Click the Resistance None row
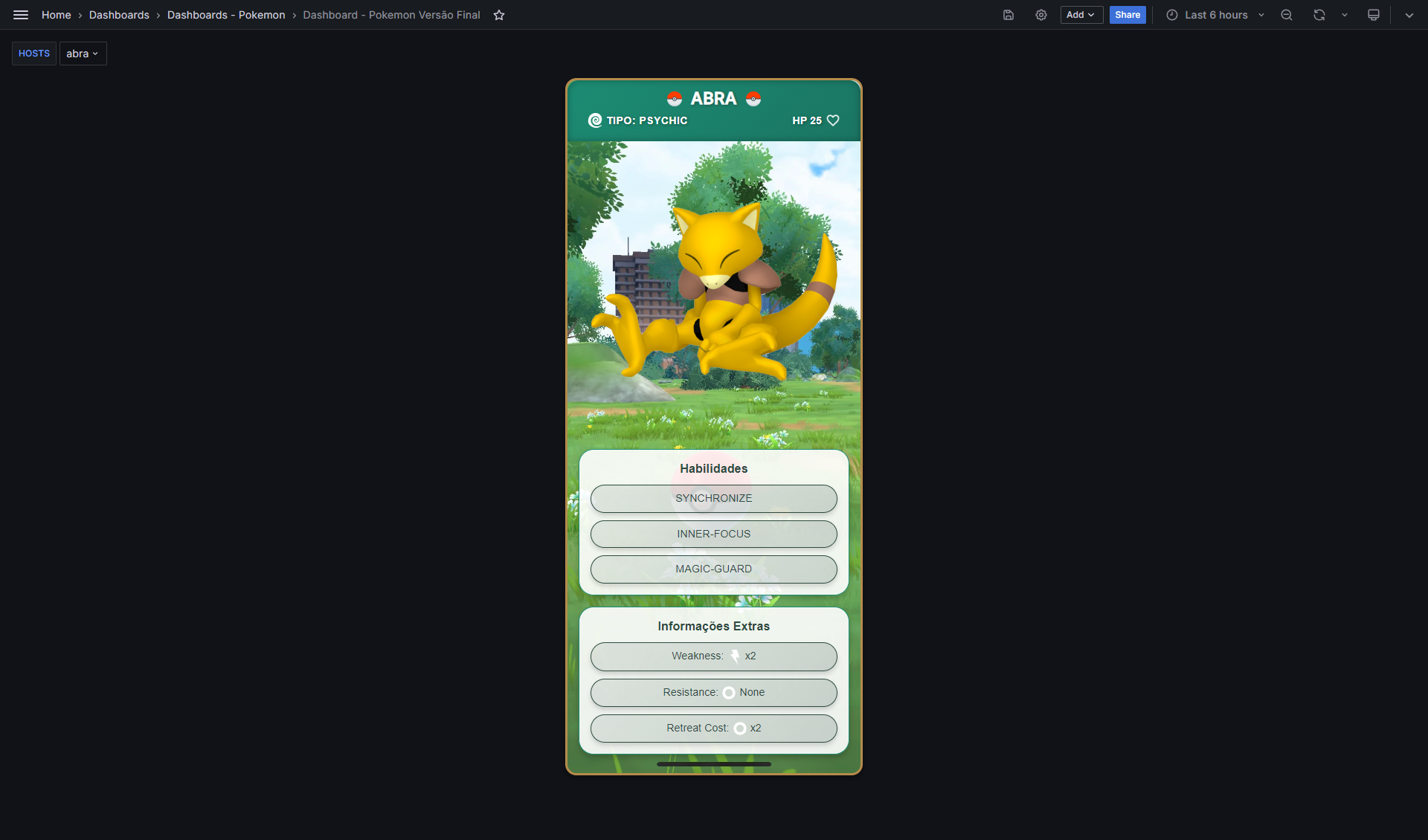1428x840 pixels. tap(714, 693)
